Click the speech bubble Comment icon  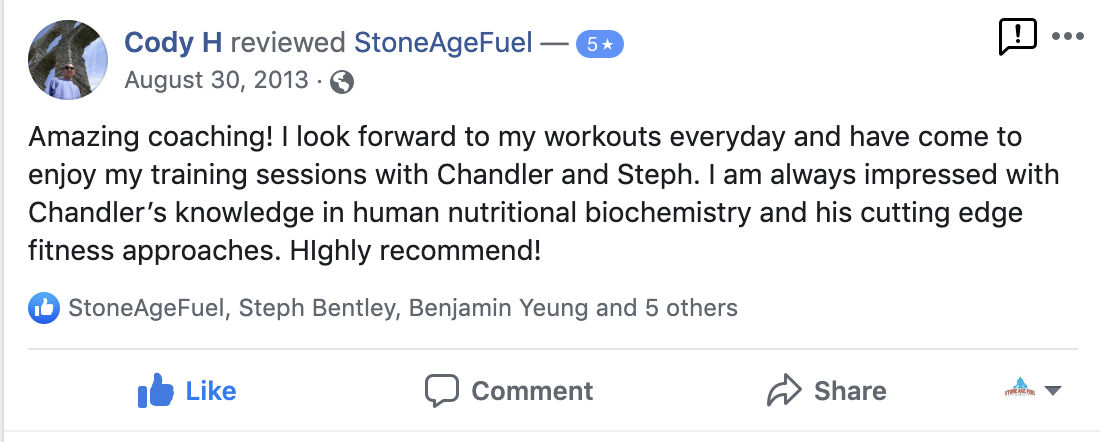click(x=441, y=390)
